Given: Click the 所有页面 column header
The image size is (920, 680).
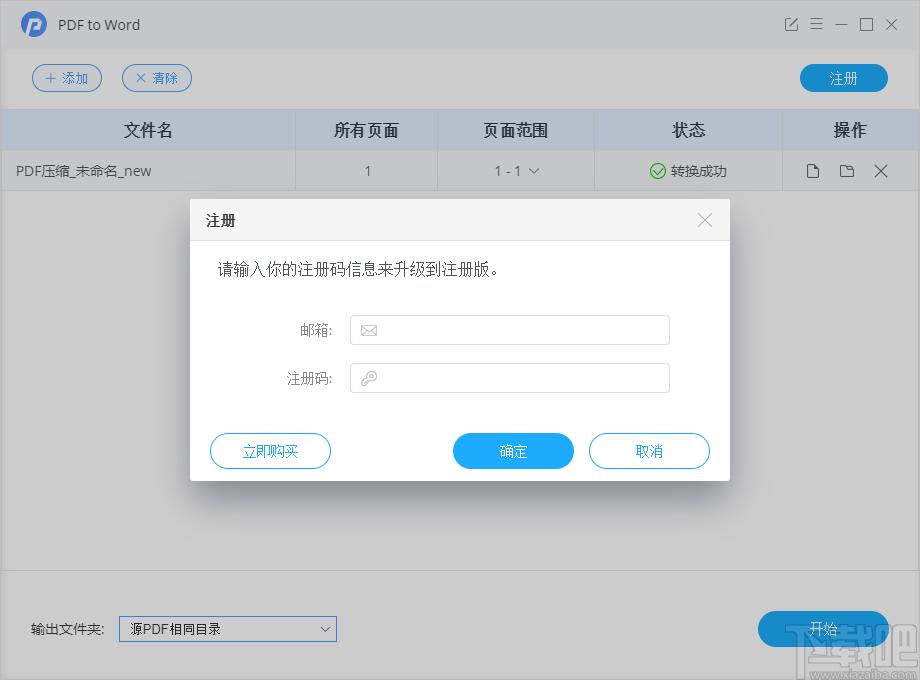Looking at the screenshot, I should (366, 130).
